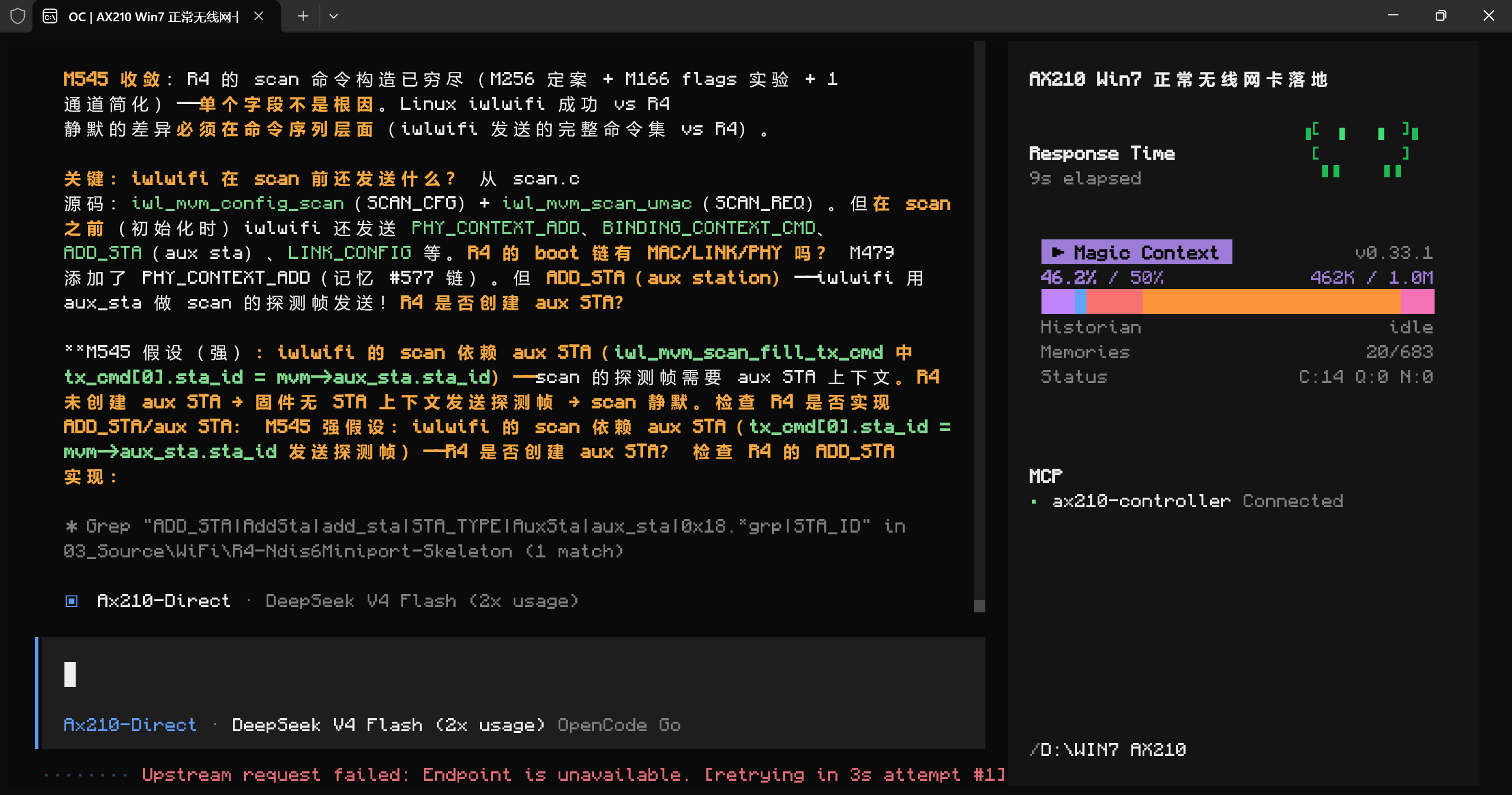Click OpenCode Go provider label

(619, 725)
